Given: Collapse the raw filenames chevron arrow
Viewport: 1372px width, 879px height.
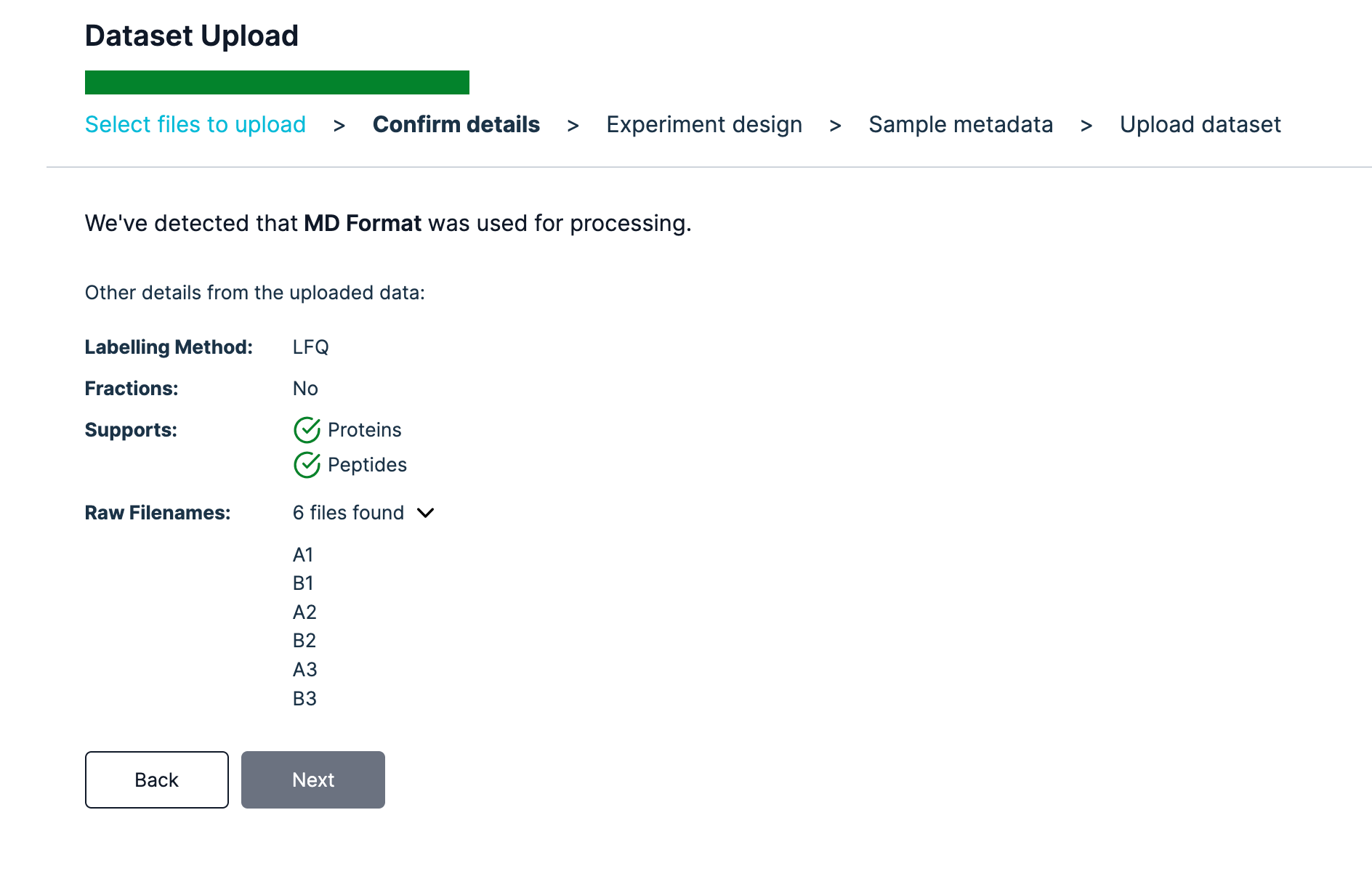Looking at the screenshot, I should click(426, 513).
